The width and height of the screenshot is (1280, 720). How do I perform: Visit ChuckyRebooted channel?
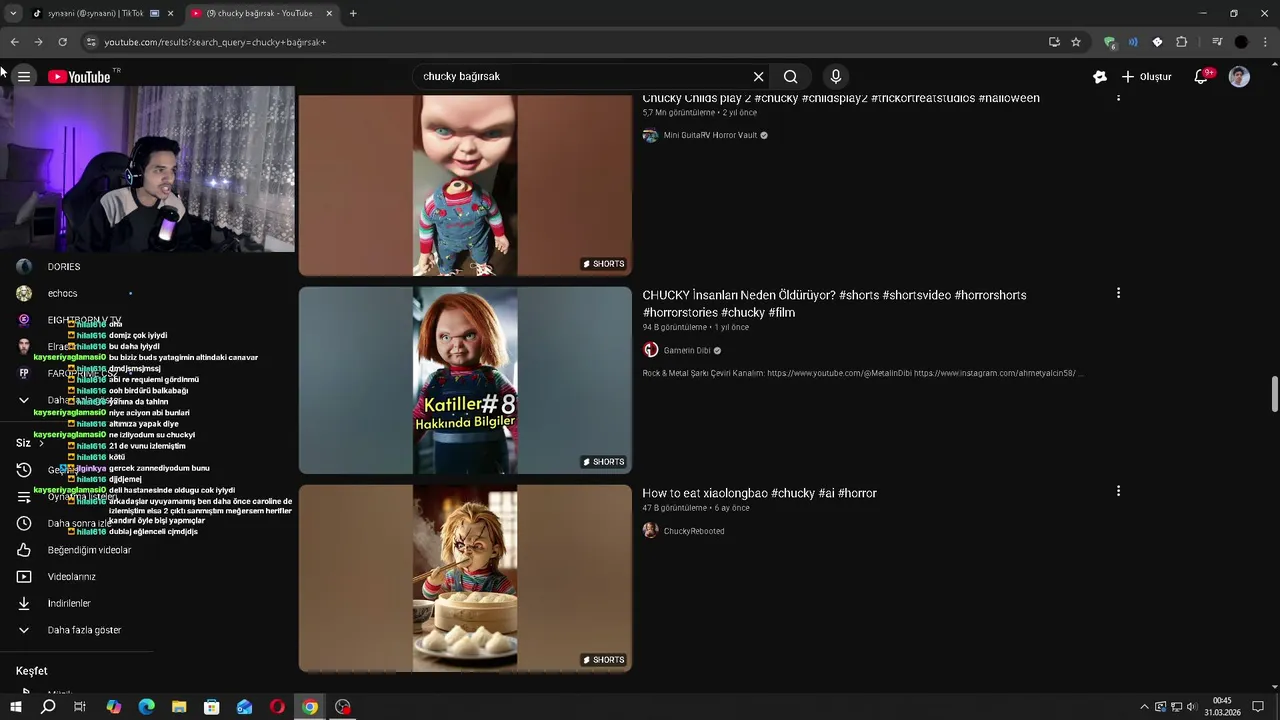(x=694, y=531)
